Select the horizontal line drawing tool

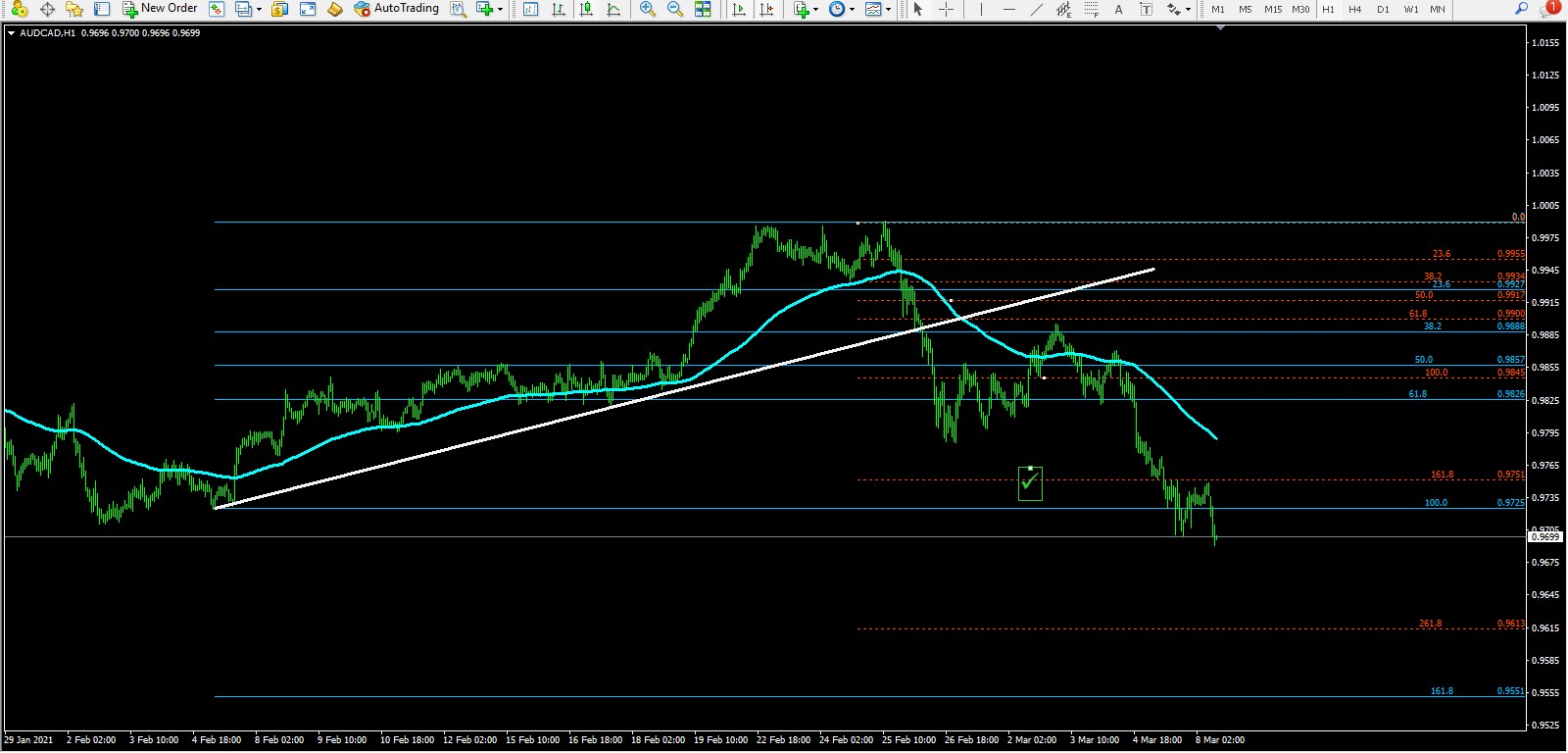point(1008,9)
